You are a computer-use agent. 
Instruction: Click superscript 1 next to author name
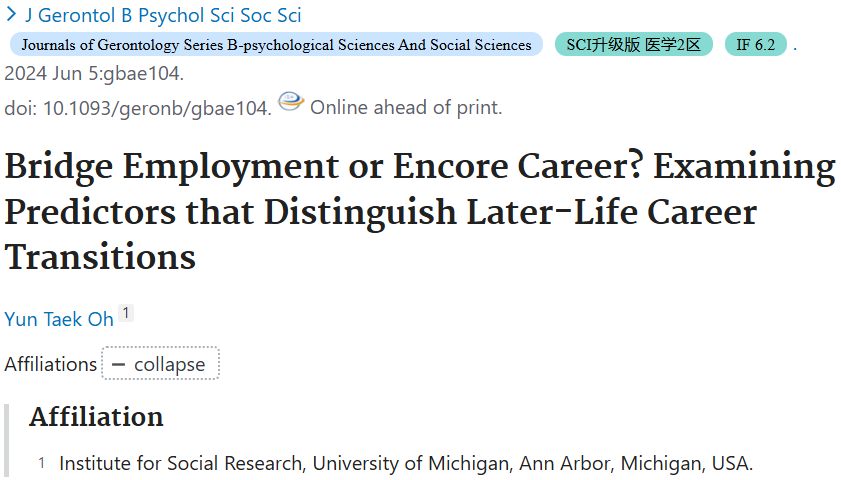tap(126, 313)
